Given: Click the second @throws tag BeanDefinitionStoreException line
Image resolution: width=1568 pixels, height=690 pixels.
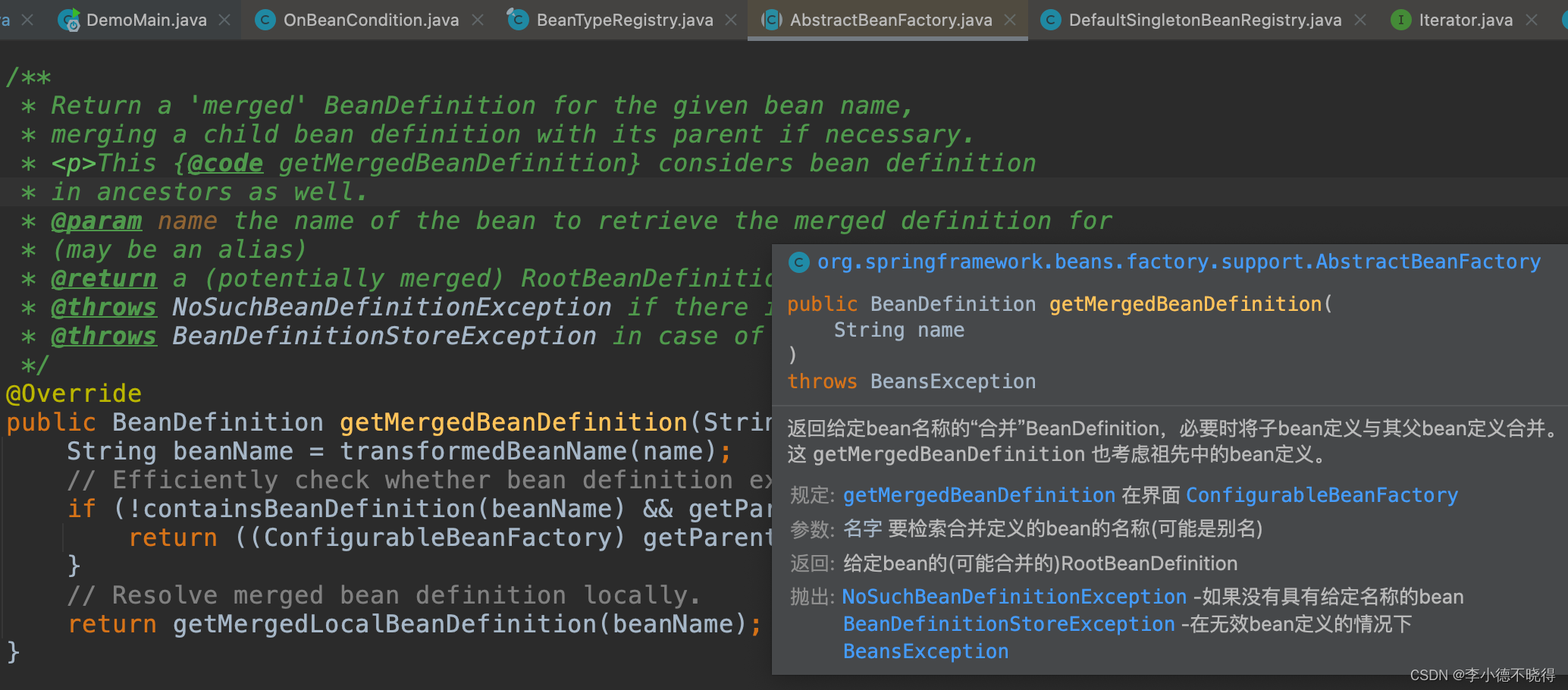Looking at the screenshot, I should click(104, 336).
